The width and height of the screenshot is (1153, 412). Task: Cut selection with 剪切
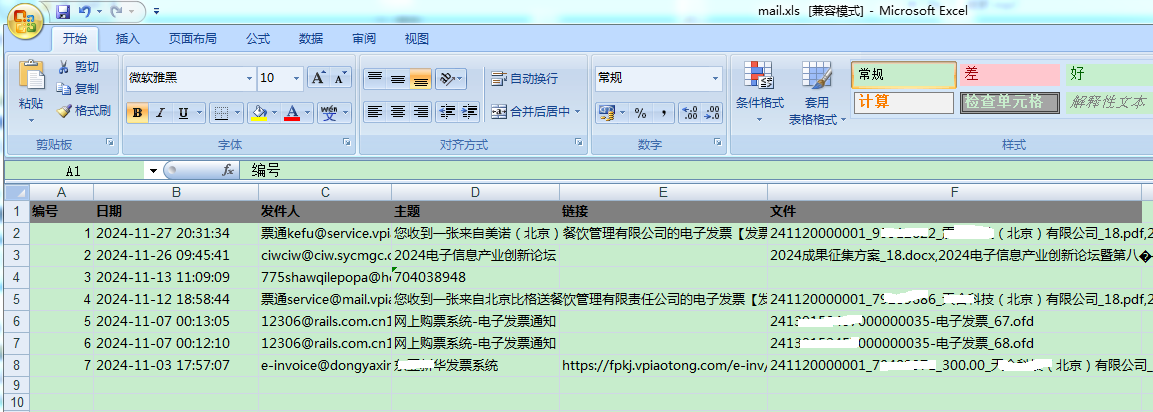click(78, 67)
